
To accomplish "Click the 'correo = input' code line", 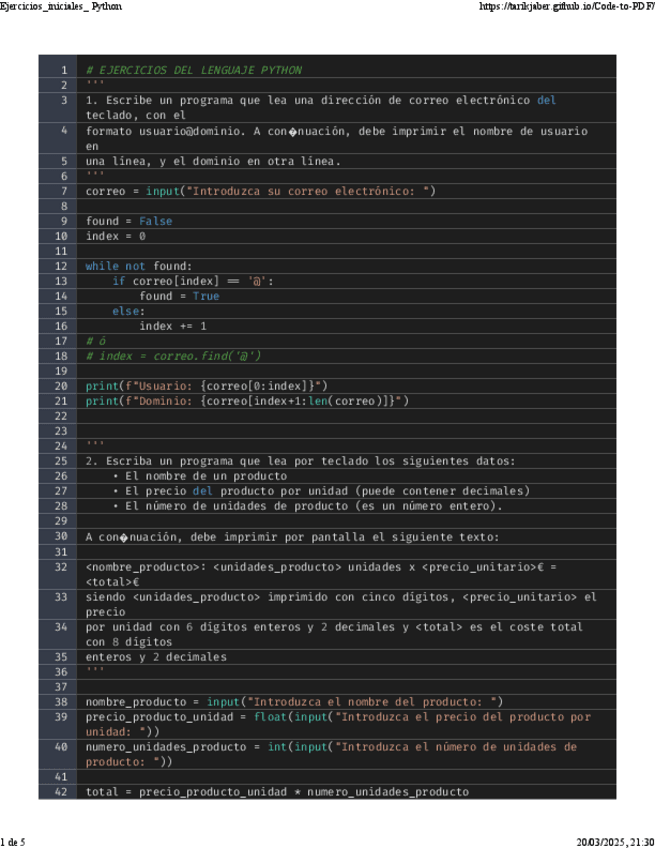I will click(x=260, y=190).
